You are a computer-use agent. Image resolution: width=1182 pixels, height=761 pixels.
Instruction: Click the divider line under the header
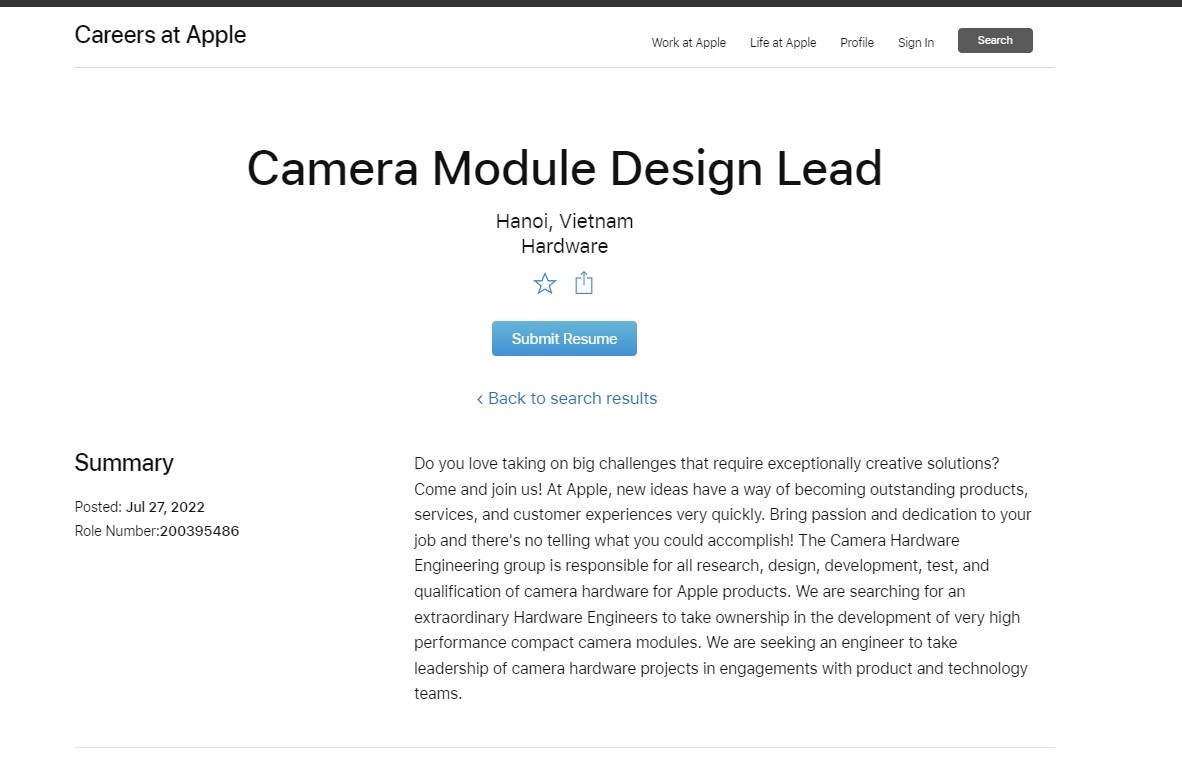[564, 68]
